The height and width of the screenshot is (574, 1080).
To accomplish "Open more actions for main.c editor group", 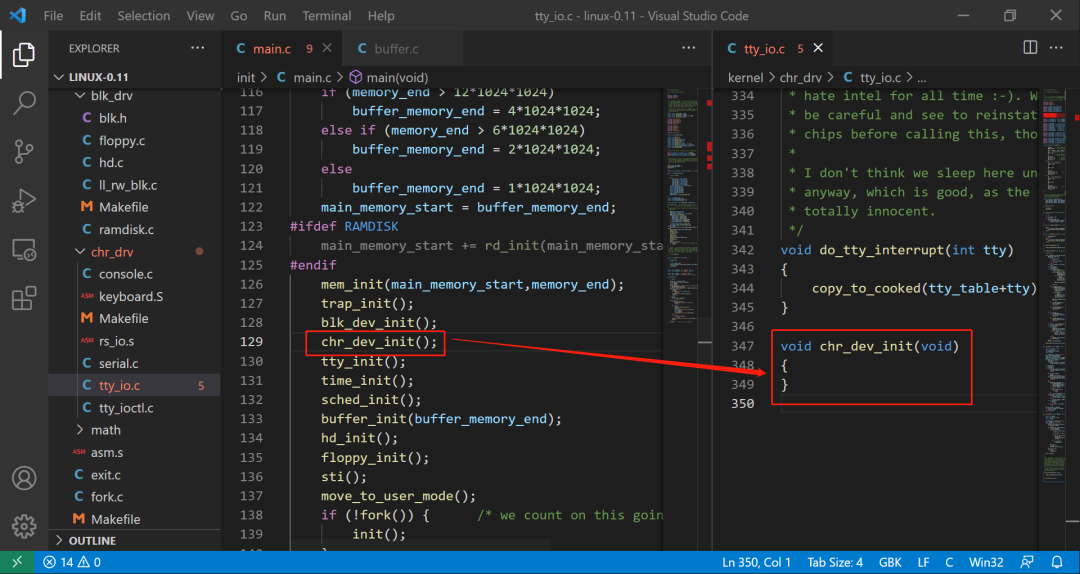I will coord(688,48).
